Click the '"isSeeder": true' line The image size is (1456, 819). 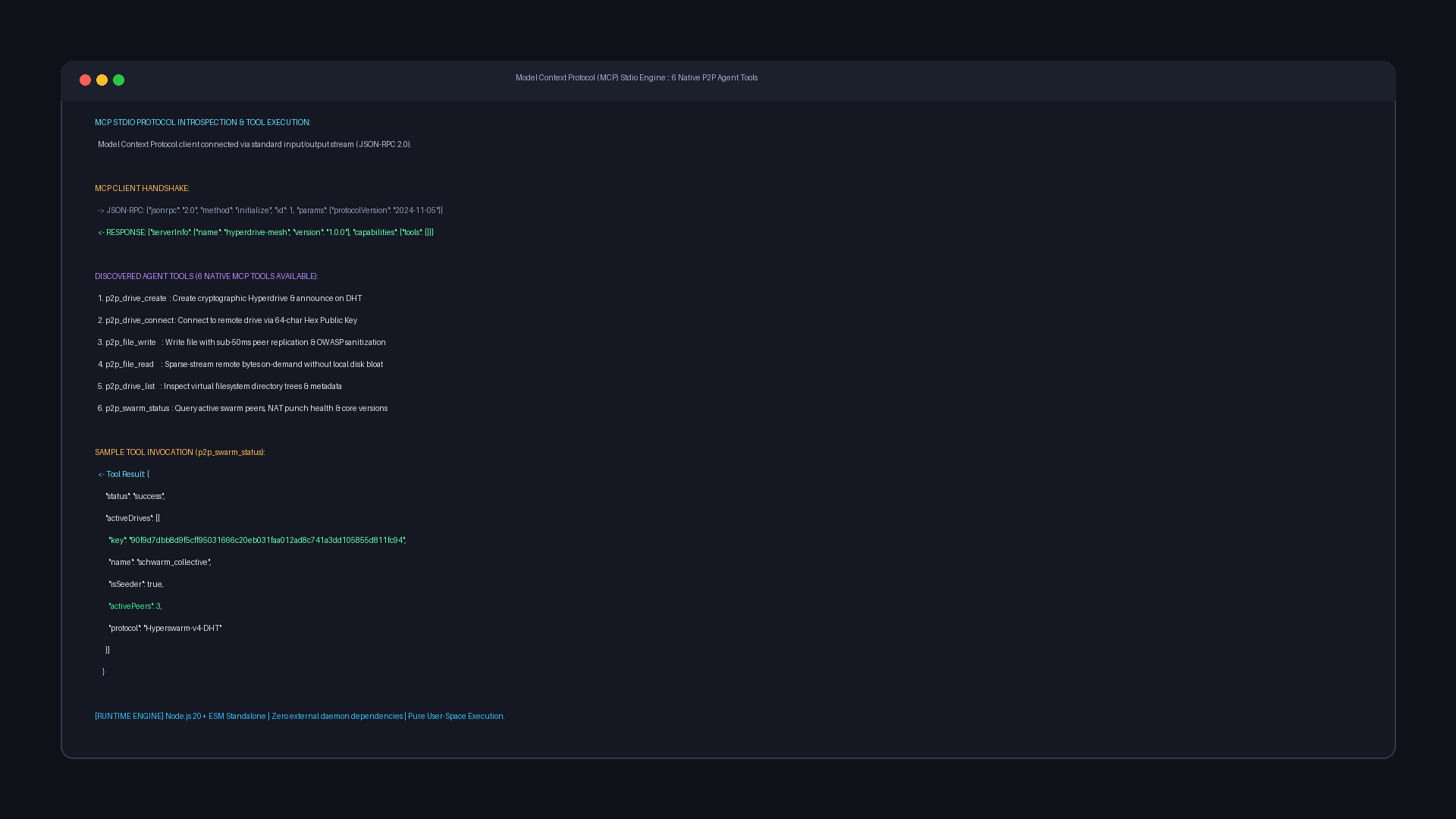coord(136,585)
